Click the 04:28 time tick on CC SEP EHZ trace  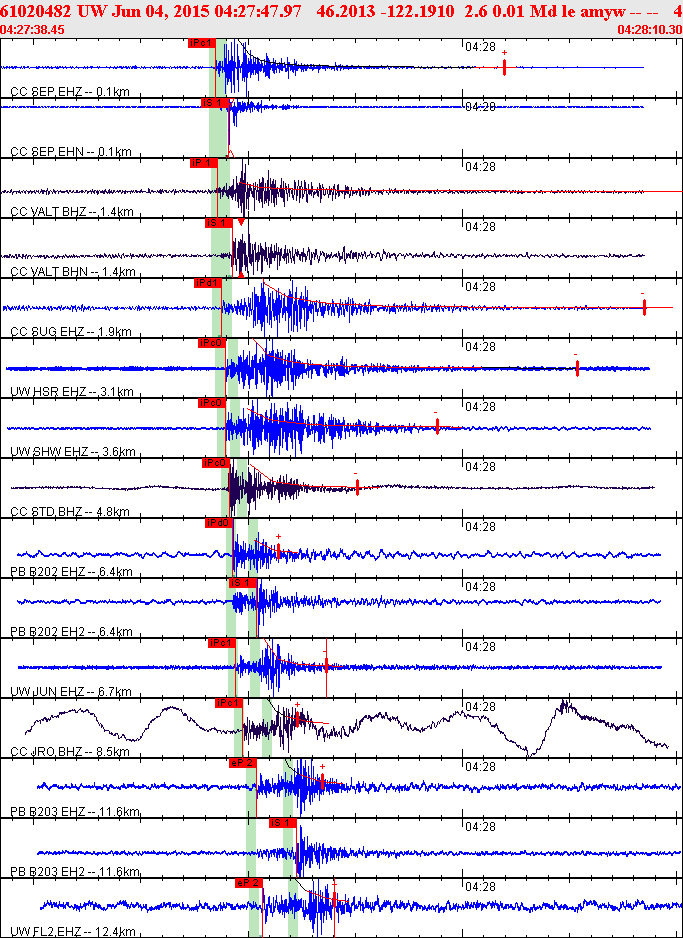480,46
